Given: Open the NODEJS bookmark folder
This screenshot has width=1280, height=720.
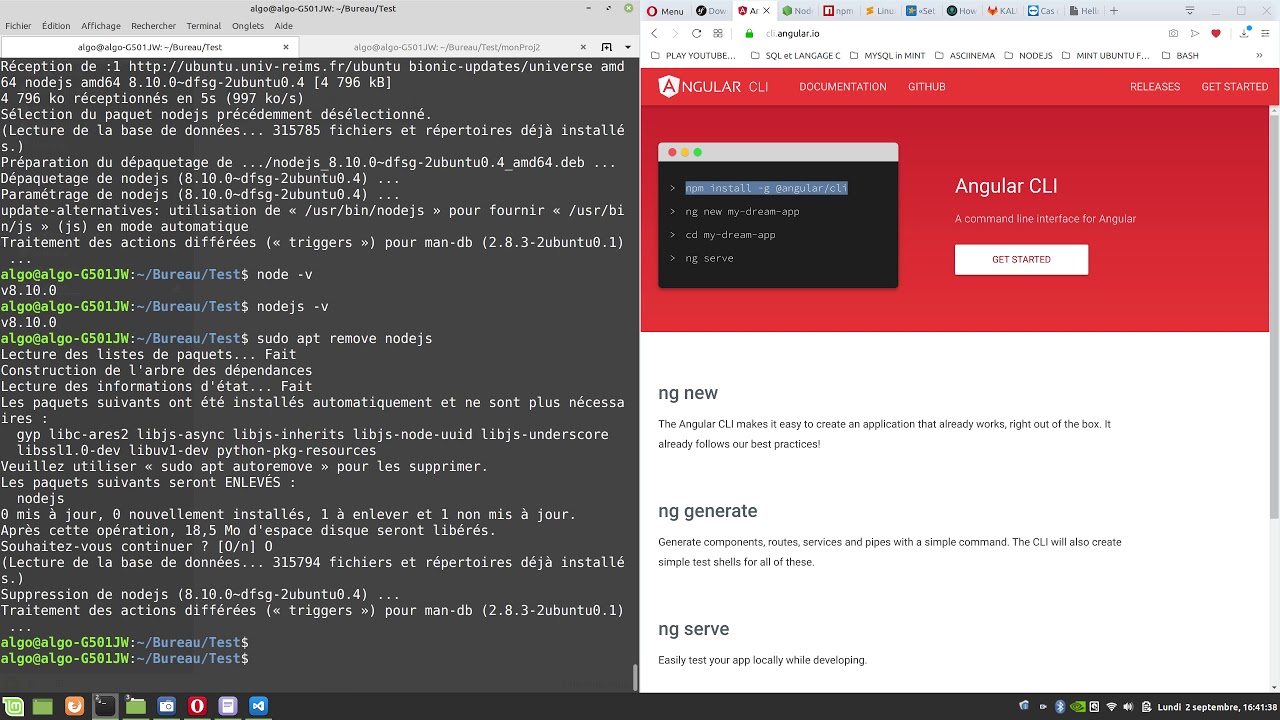Looking at the screenshot, I should point(1028,56).
